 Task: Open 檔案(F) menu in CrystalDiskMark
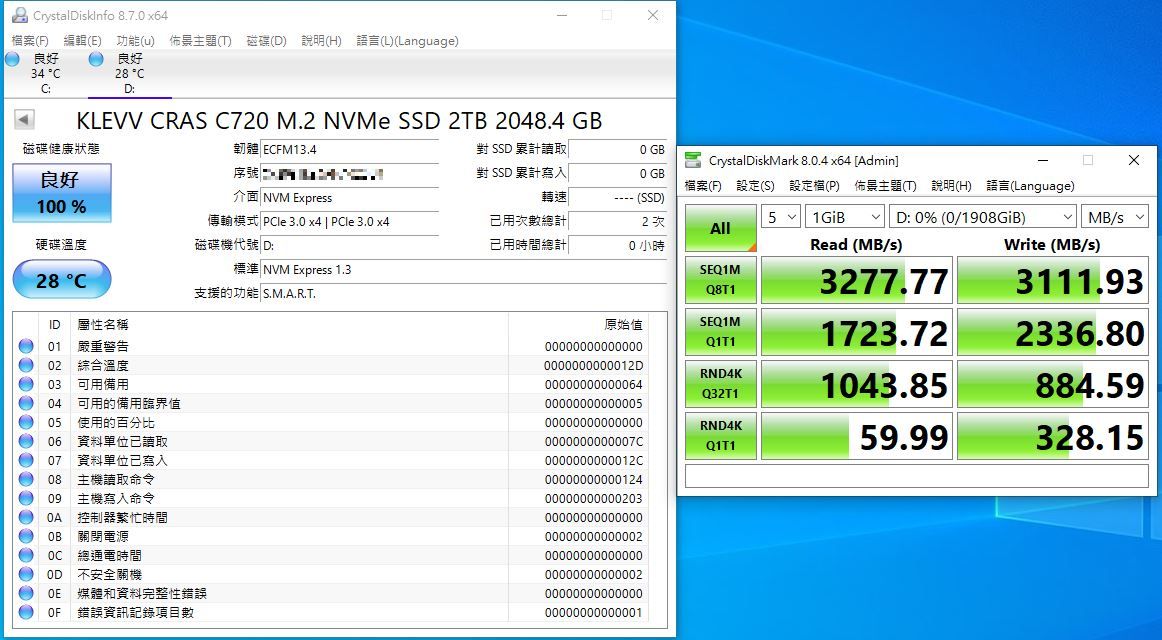[x=703, y=186]
